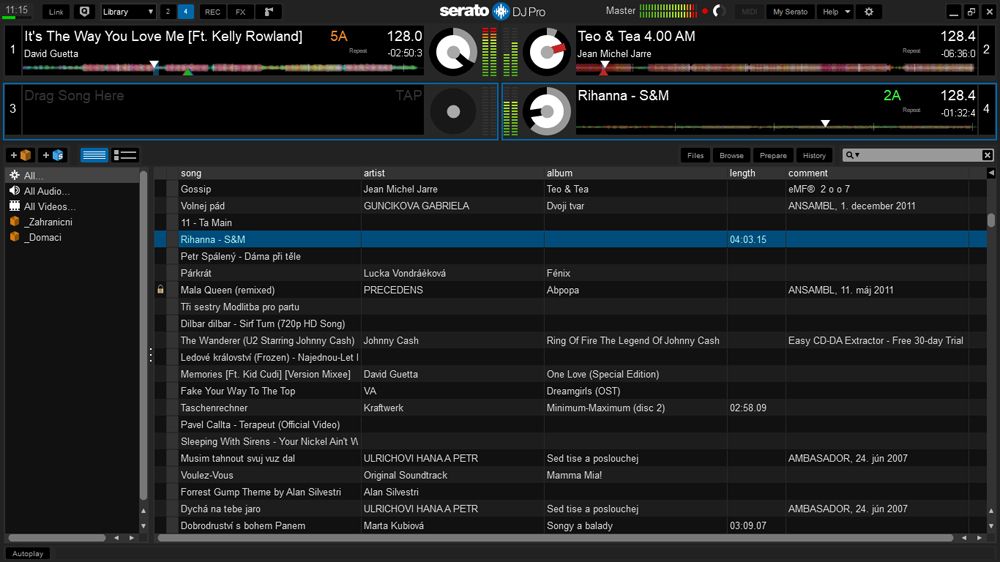Click the Serato Play headphone icon
The width and height of the screenshot is (1000, 562).
click(84, 12)
